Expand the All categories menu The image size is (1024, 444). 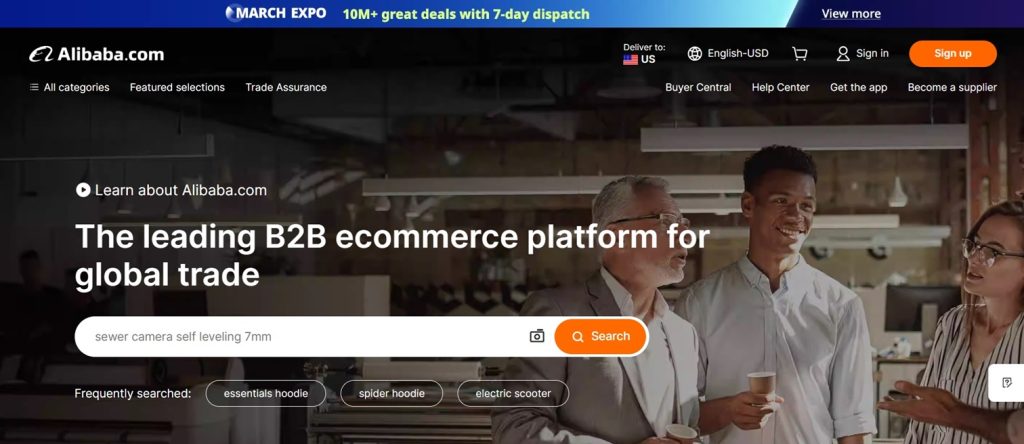(x=69, y=87)
